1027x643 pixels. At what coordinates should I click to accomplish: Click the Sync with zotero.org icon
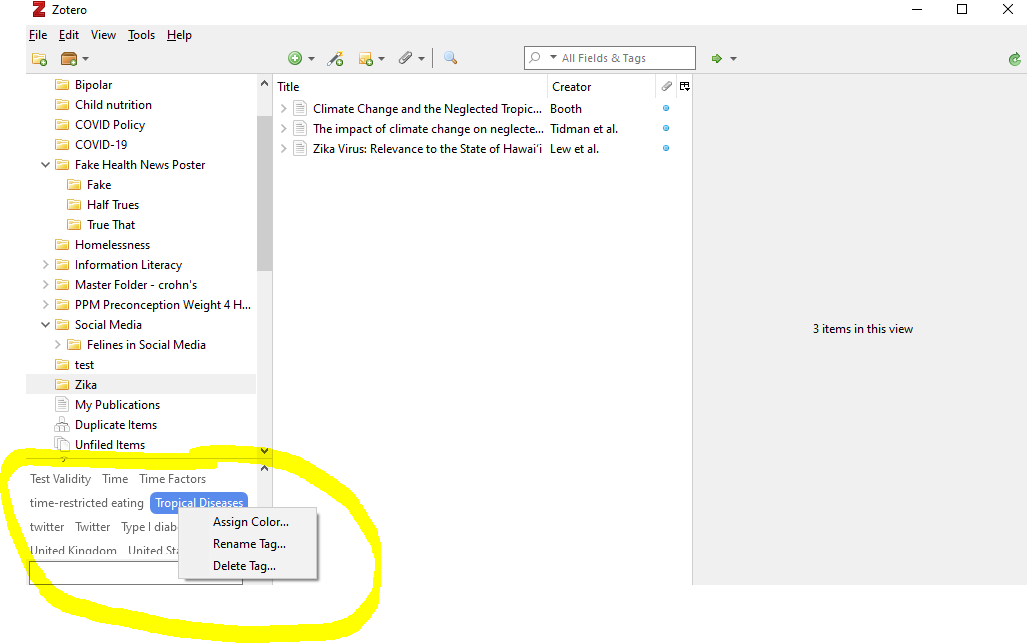click(1015, 60)
